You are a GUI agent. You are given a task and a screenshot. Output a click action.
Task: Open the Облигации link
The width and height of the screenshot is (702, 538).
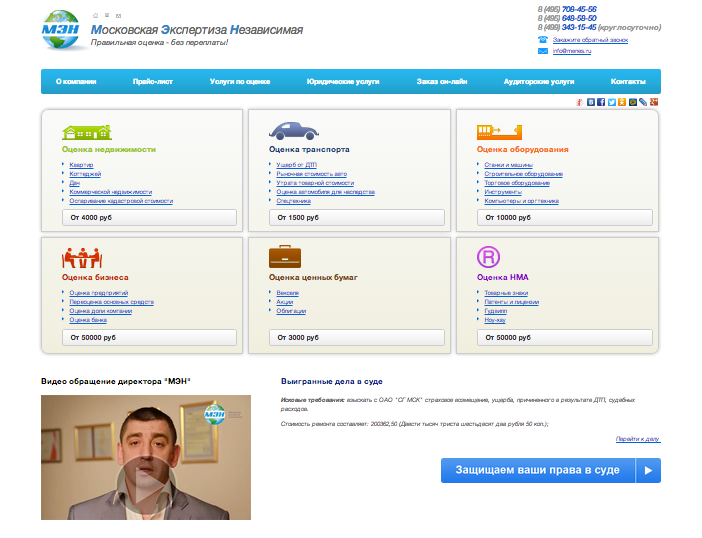coord(291,311)
